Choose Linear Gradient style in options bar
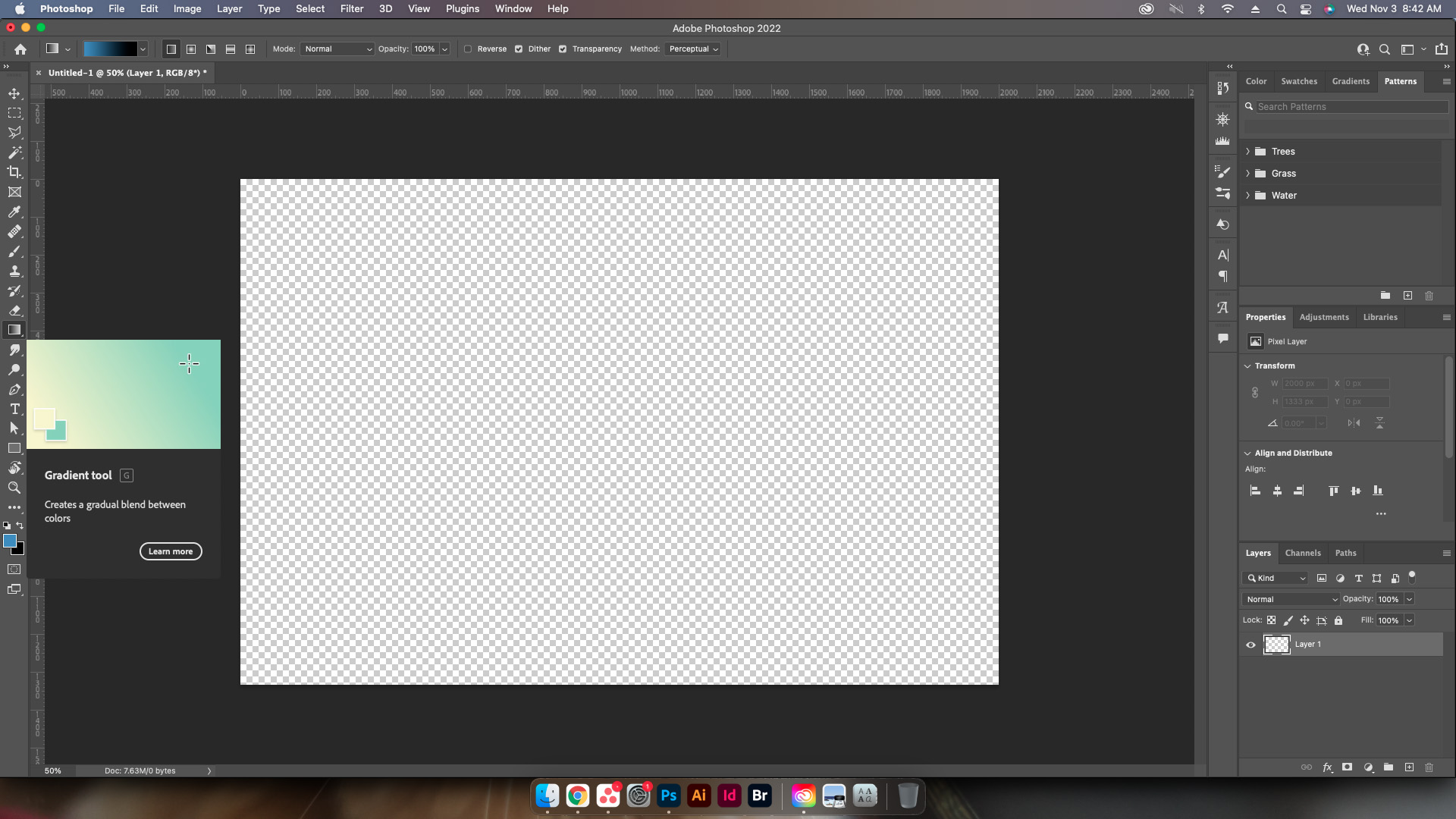Image resolution: width=1456 pixels, height=819 pixels. pos(171,49)
